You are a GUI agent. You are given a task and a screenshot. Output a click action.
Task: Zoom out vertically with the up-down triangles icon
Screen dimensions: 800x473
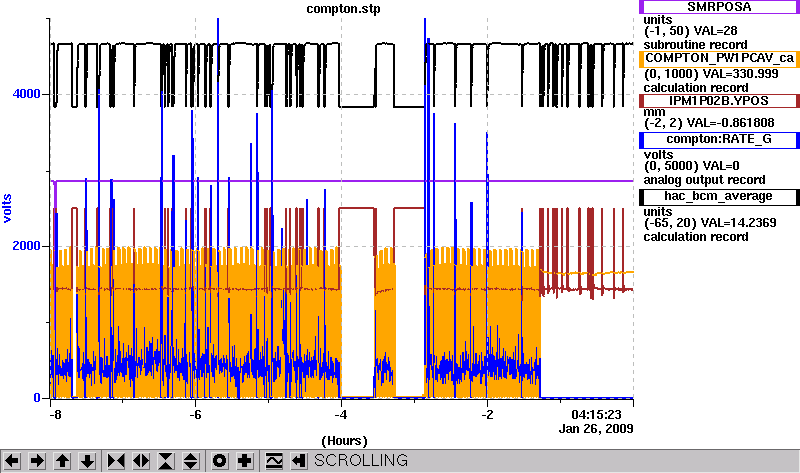[191, 461]
